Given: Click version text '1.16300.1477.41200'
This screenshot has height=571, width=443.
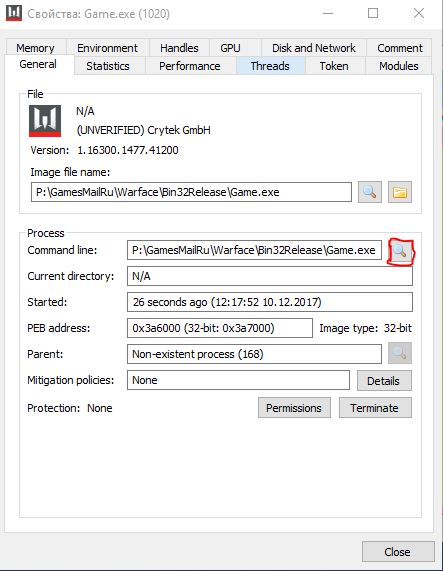Looking at the screenshot, I should [x=128, y=150].
